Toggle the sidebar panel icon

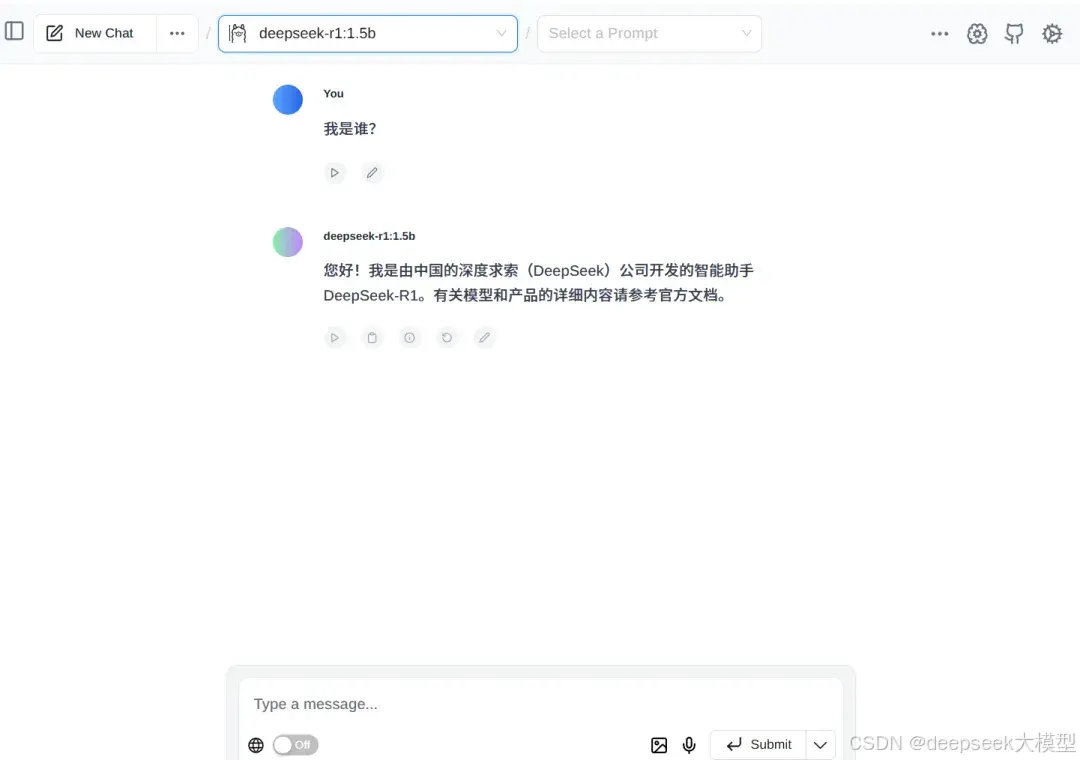click(14, 31)
